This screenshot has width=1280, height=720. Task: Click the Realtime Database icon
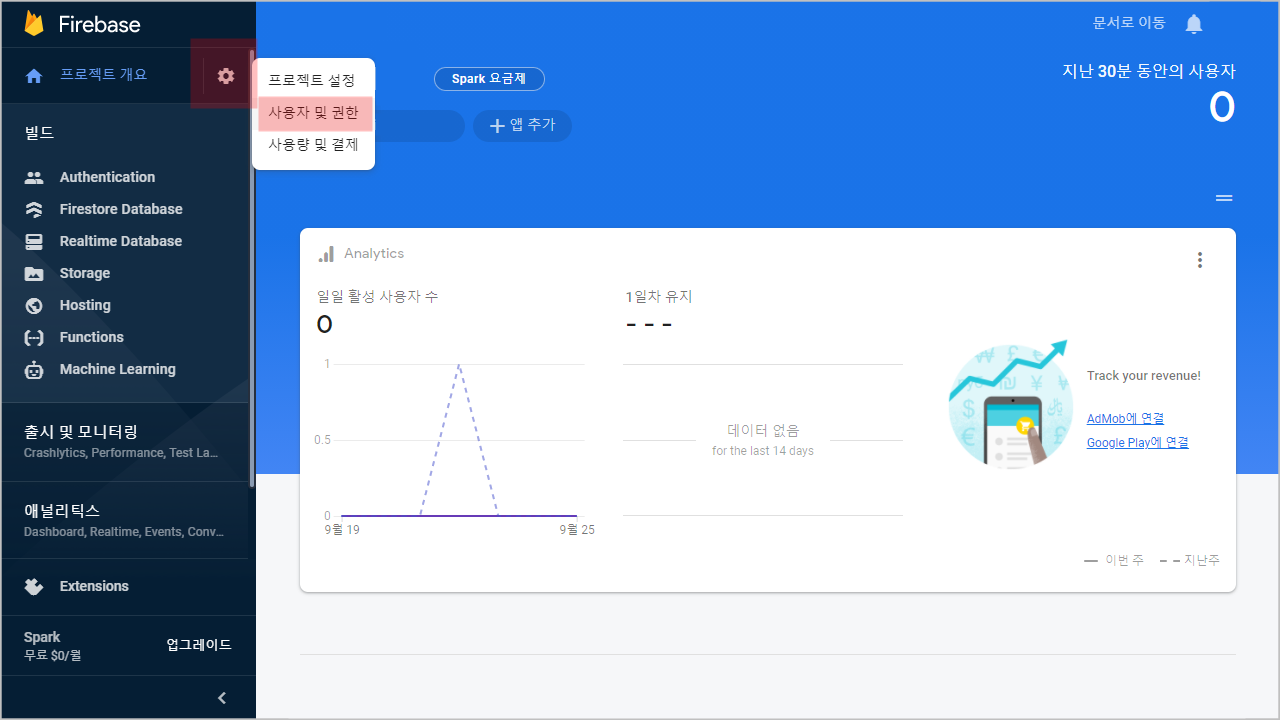click(x=34, y=241)
